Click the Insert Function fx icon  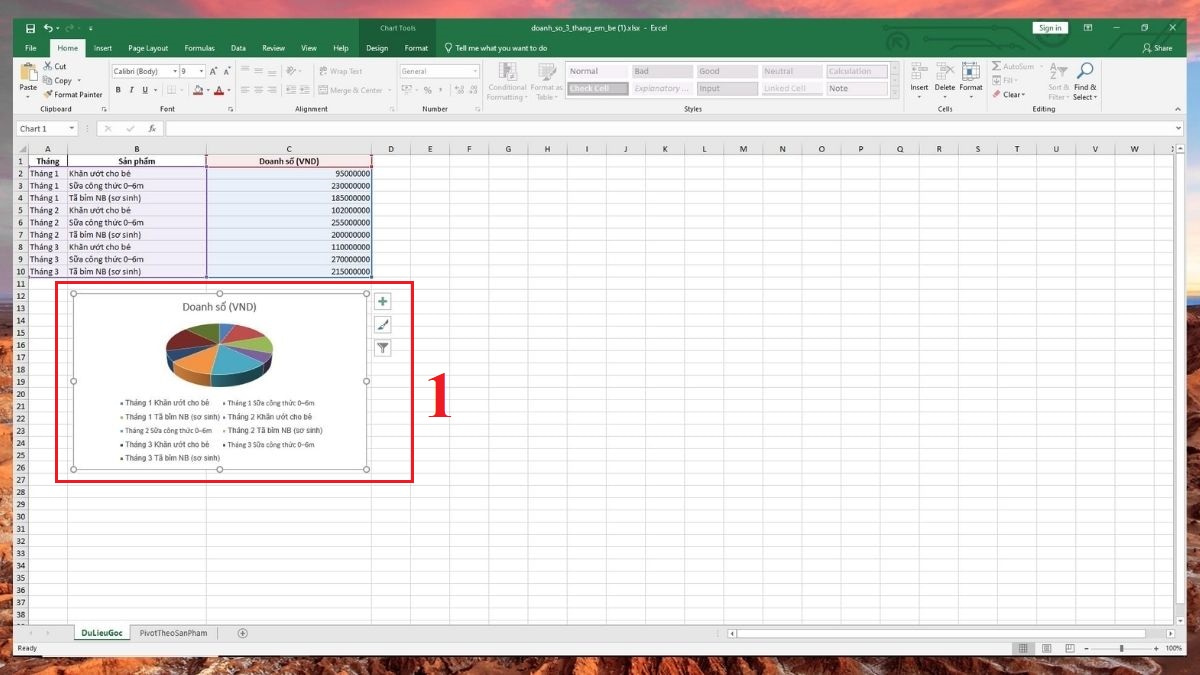tap(152, 129)
